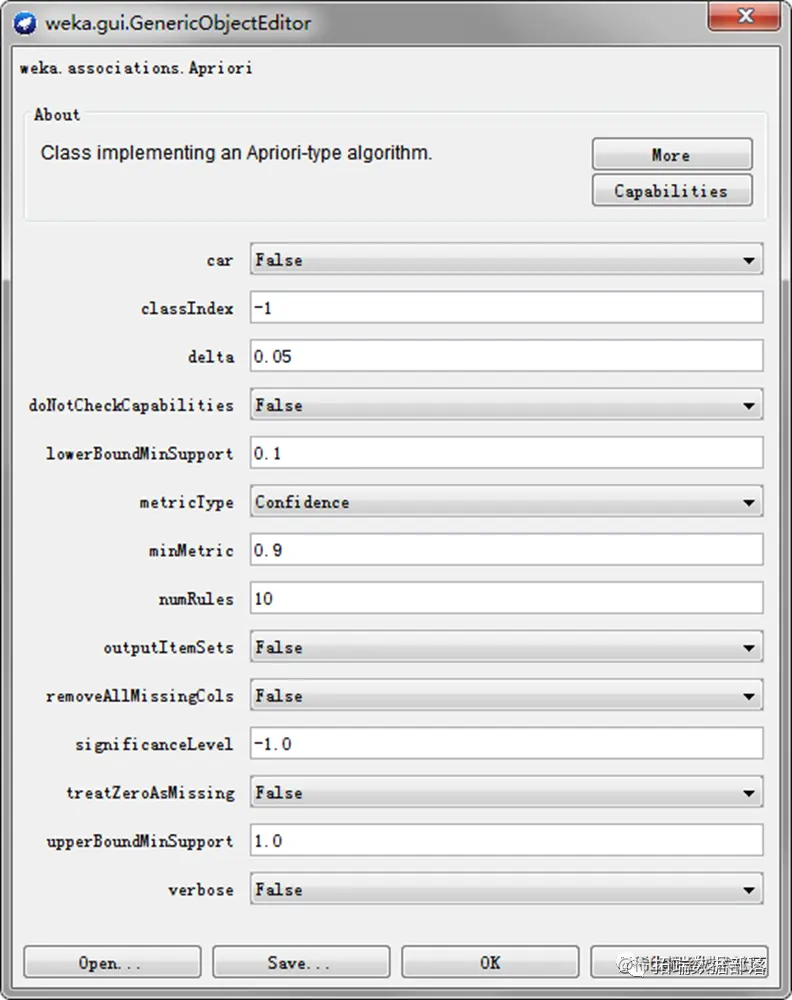The height and width of the screenshot is (1000, 792).
Task: Click the About description text
Action: [236, 153]
